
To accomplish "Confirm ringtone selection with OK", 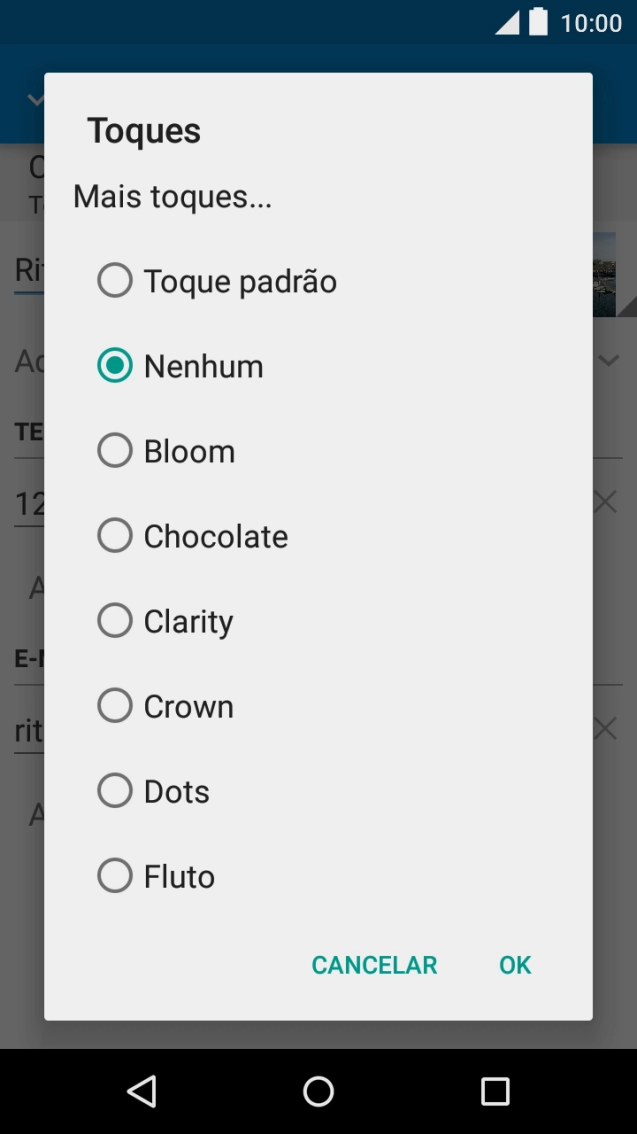I will click(514, 964).
